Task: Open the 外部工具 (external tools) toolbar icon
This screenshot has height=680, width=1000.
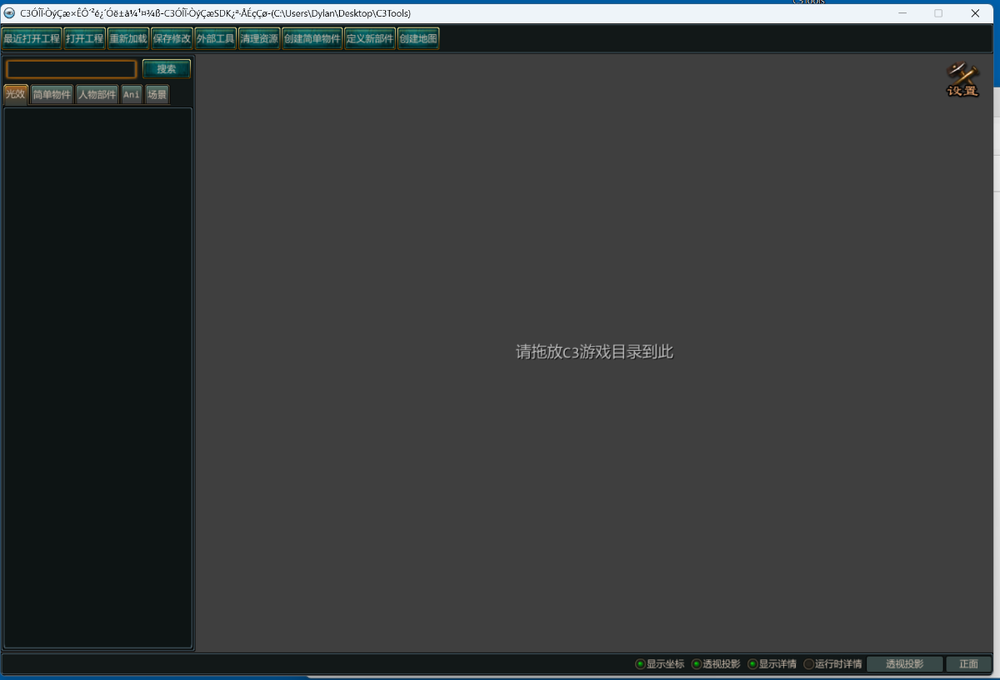Action: (x=214, y=38)
